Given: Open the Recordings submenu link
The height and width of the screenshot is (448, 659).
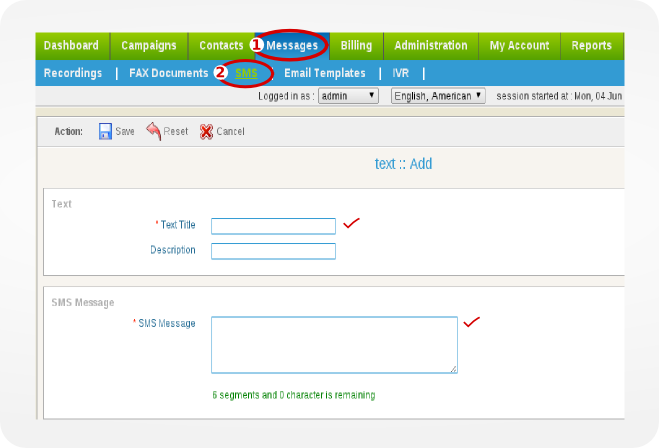Looking at the screenshot, I should tap(73, 73).
